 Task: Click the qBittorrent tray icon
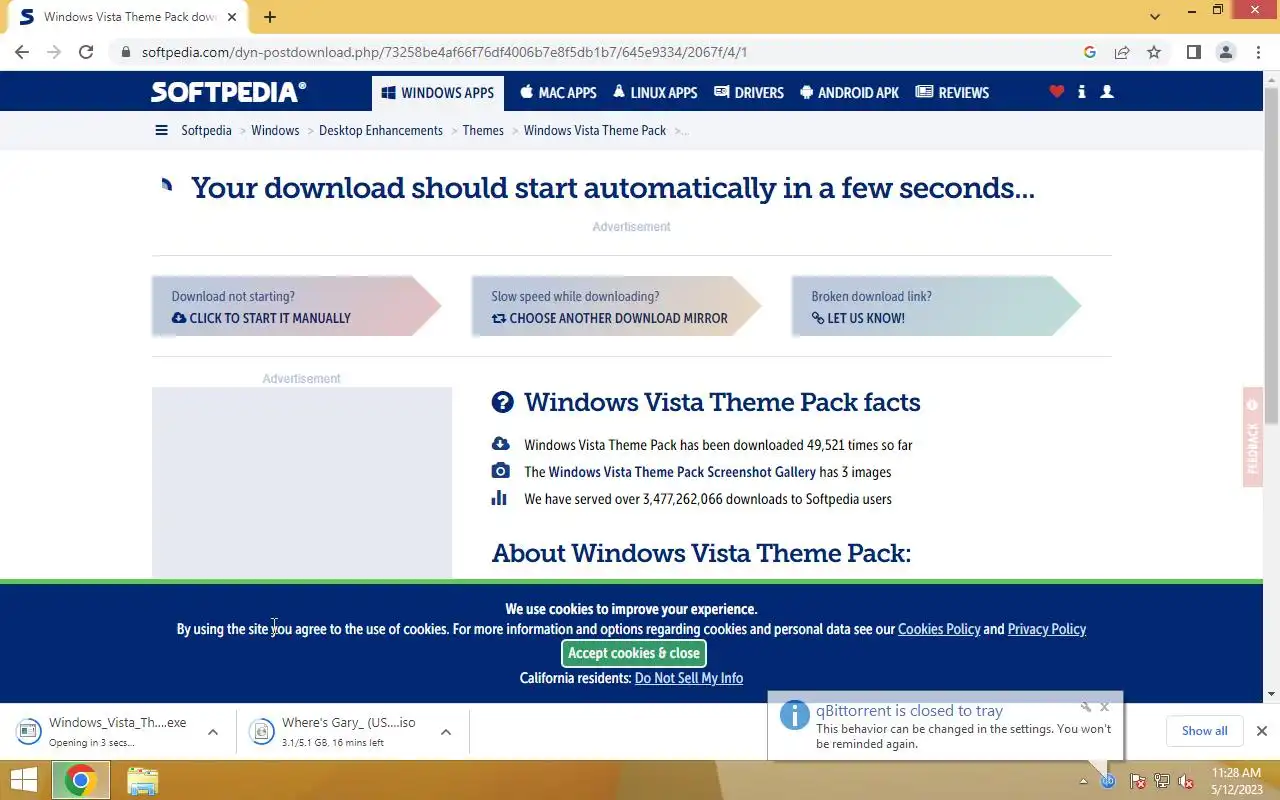tap(1108, 781)
